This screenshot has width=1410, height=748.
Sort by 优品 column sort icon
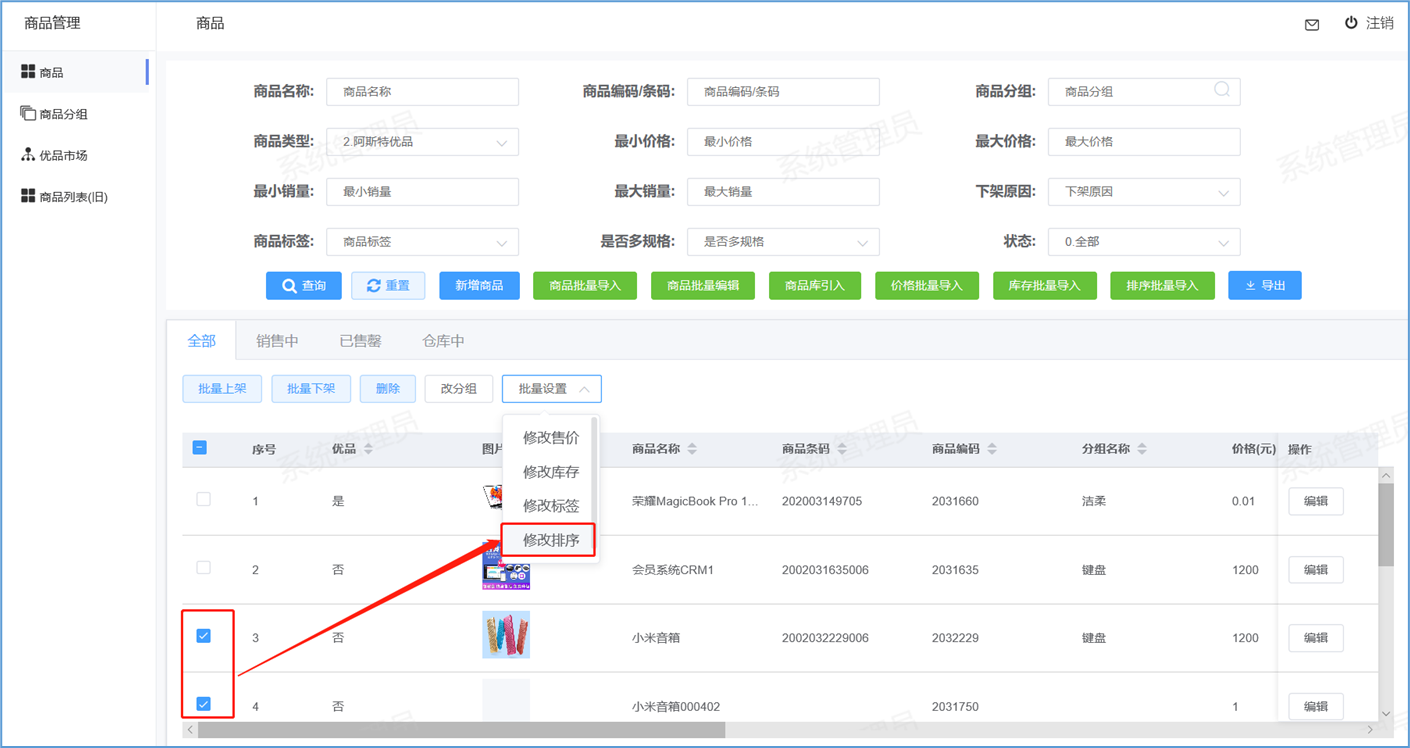tap(368, 449)
